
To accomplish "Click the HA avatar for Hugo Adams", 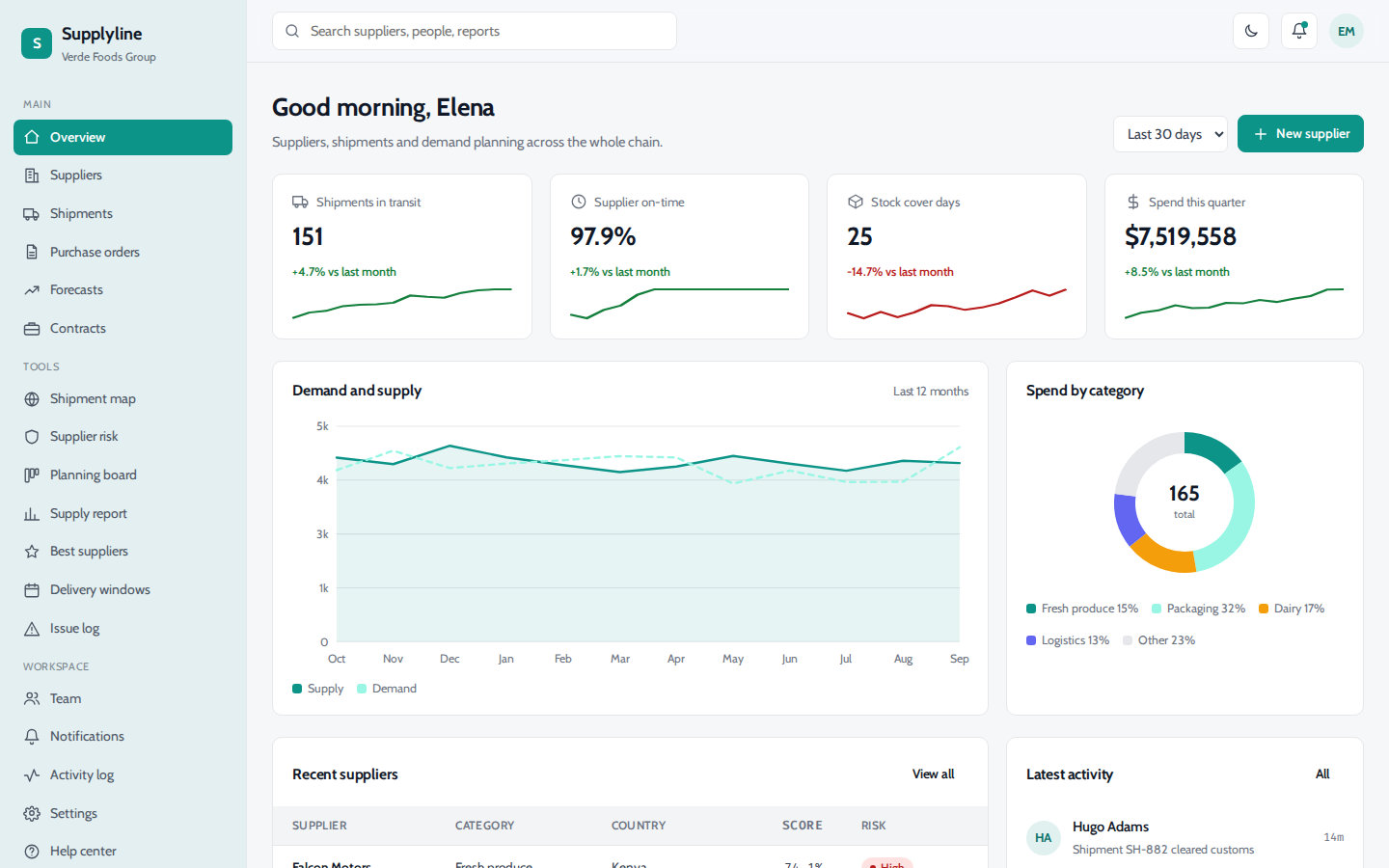I will coord(1044,838).
